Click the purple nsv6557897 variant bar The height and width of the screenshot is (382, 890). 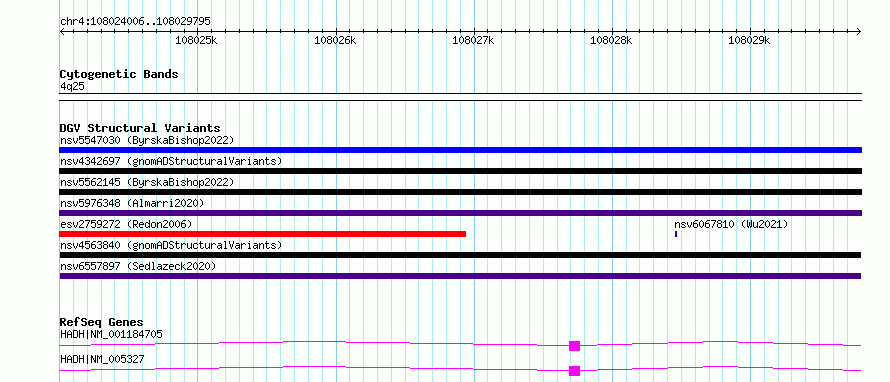[460, 276]
